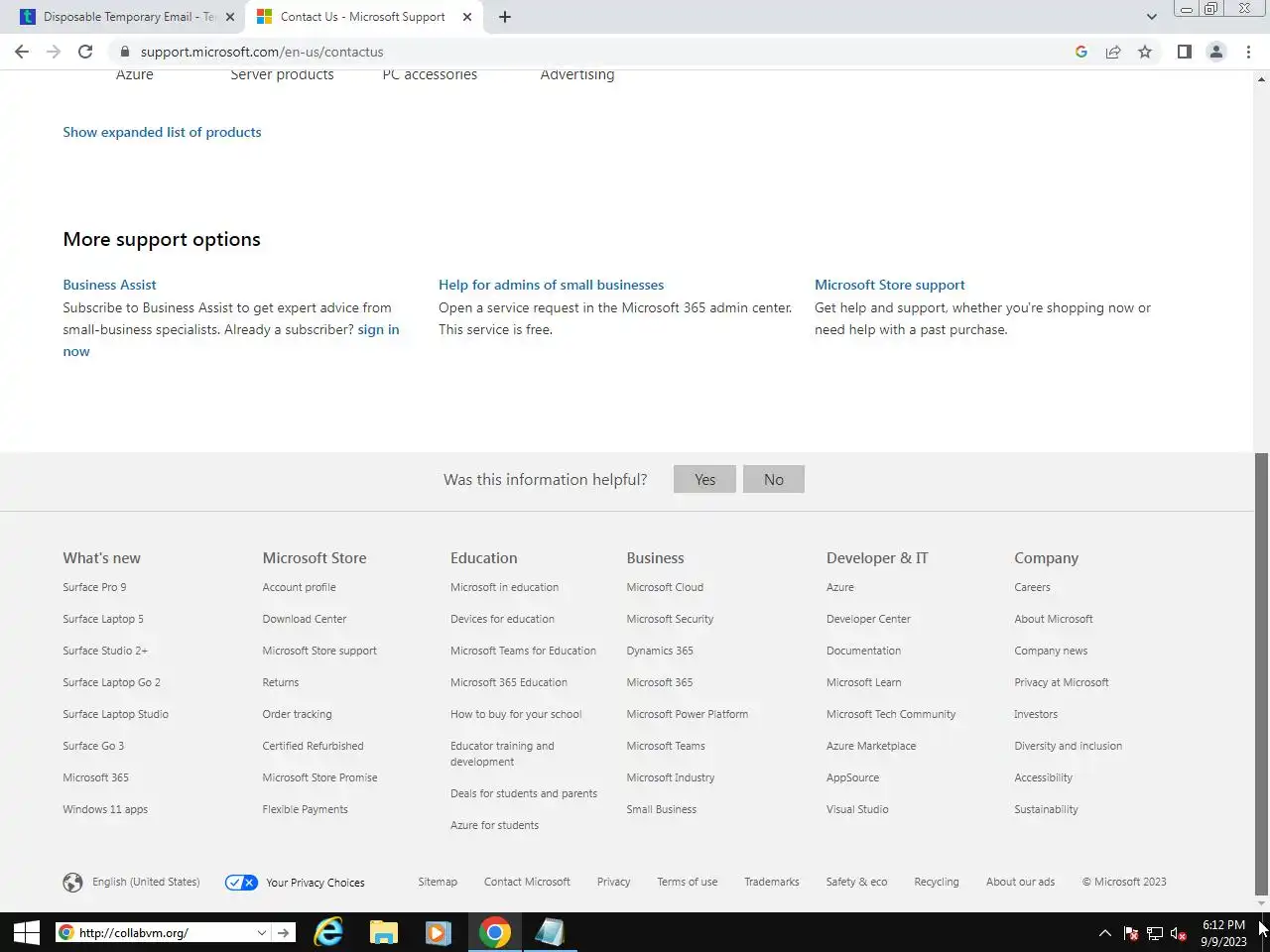Click the browser forward arrow

tap(54, 52)
